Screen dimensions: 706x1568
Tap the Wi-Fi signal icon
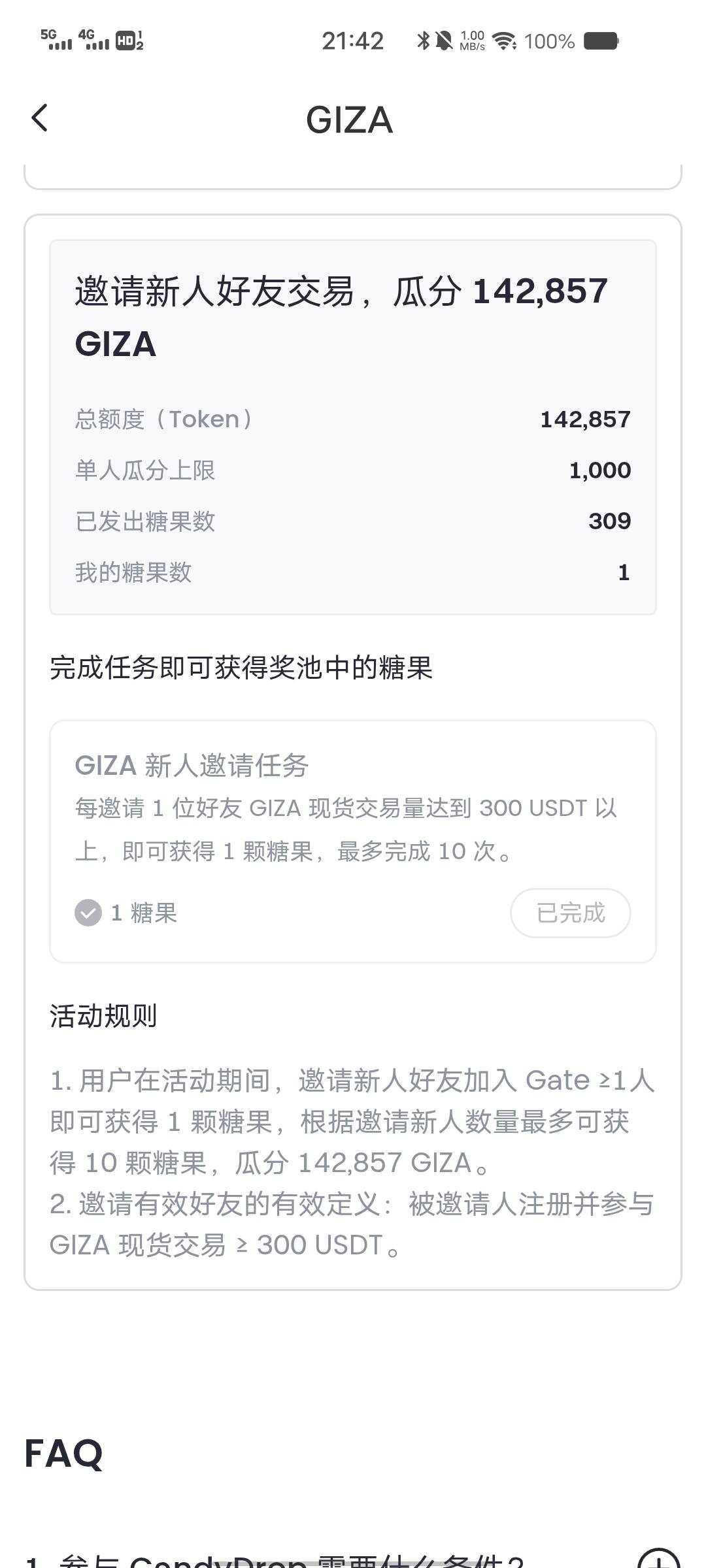[x=505, y=41]
